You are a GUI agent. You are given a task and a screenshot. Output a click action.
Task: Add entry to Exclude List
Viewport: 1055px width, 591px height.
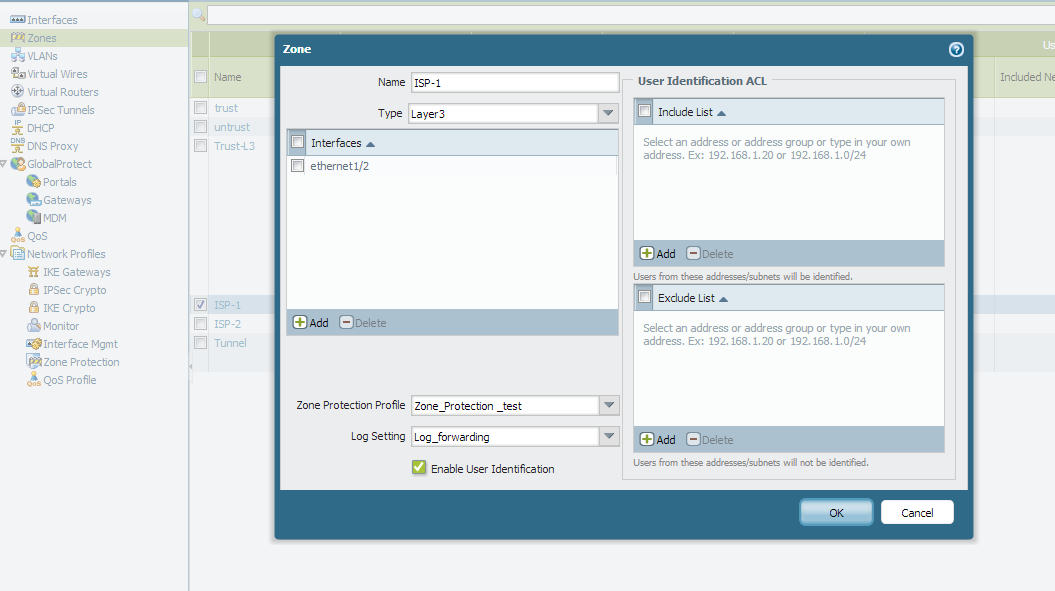click(x=658, y=440)
